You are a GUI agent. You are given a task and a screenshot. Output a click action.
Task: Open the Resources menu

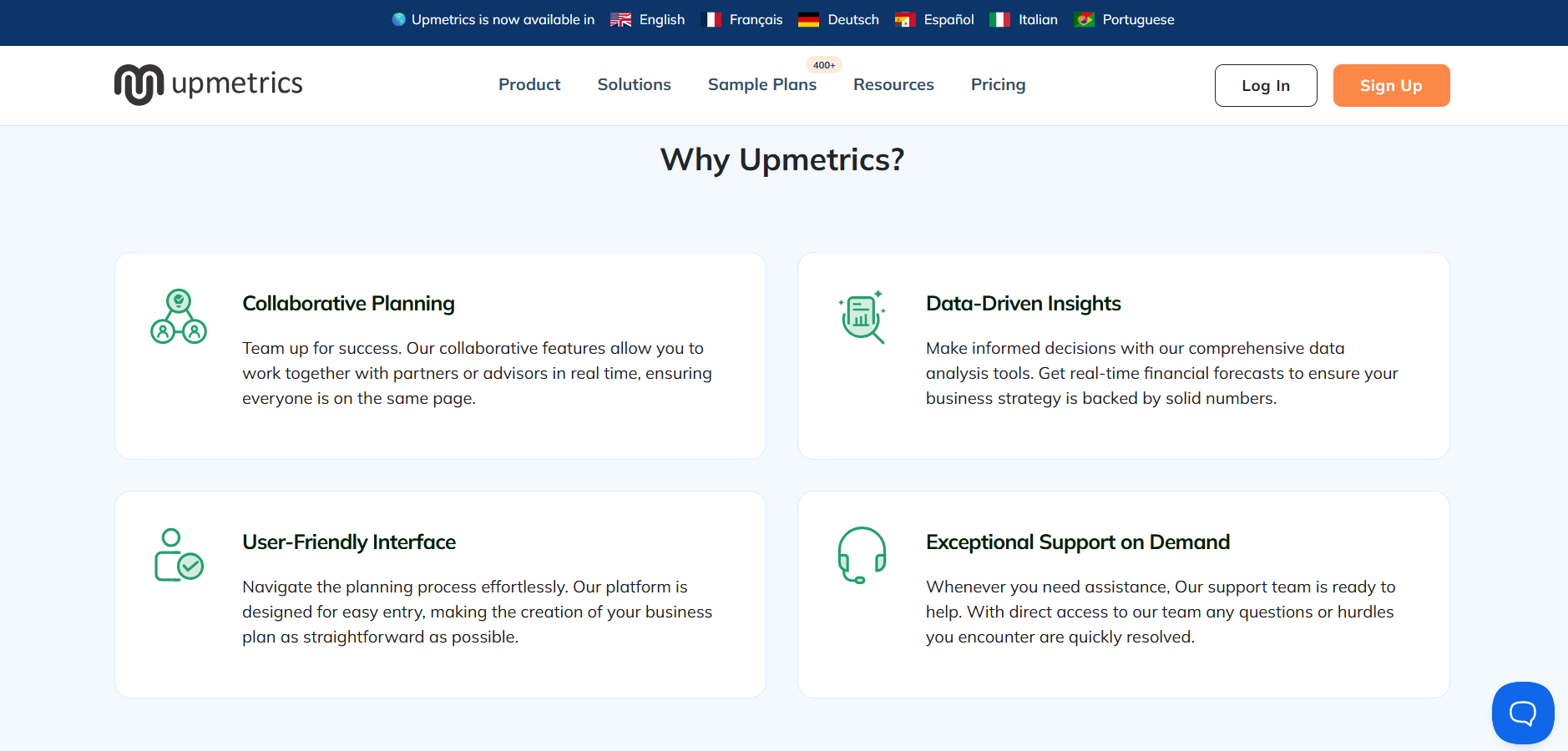(893, 85)
